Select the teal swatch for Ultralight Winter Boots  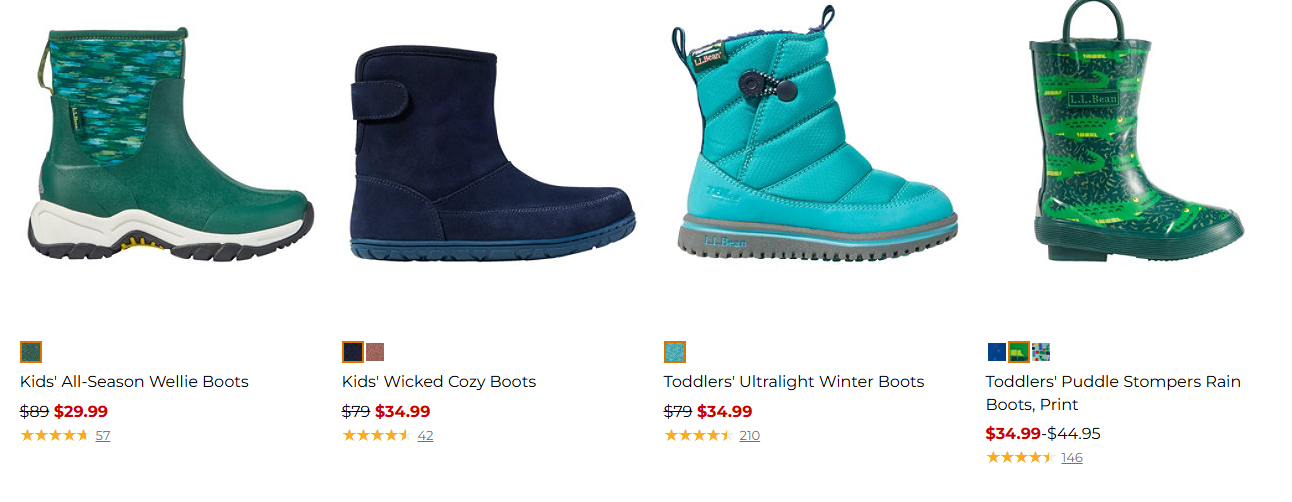[x=675, y=352]
